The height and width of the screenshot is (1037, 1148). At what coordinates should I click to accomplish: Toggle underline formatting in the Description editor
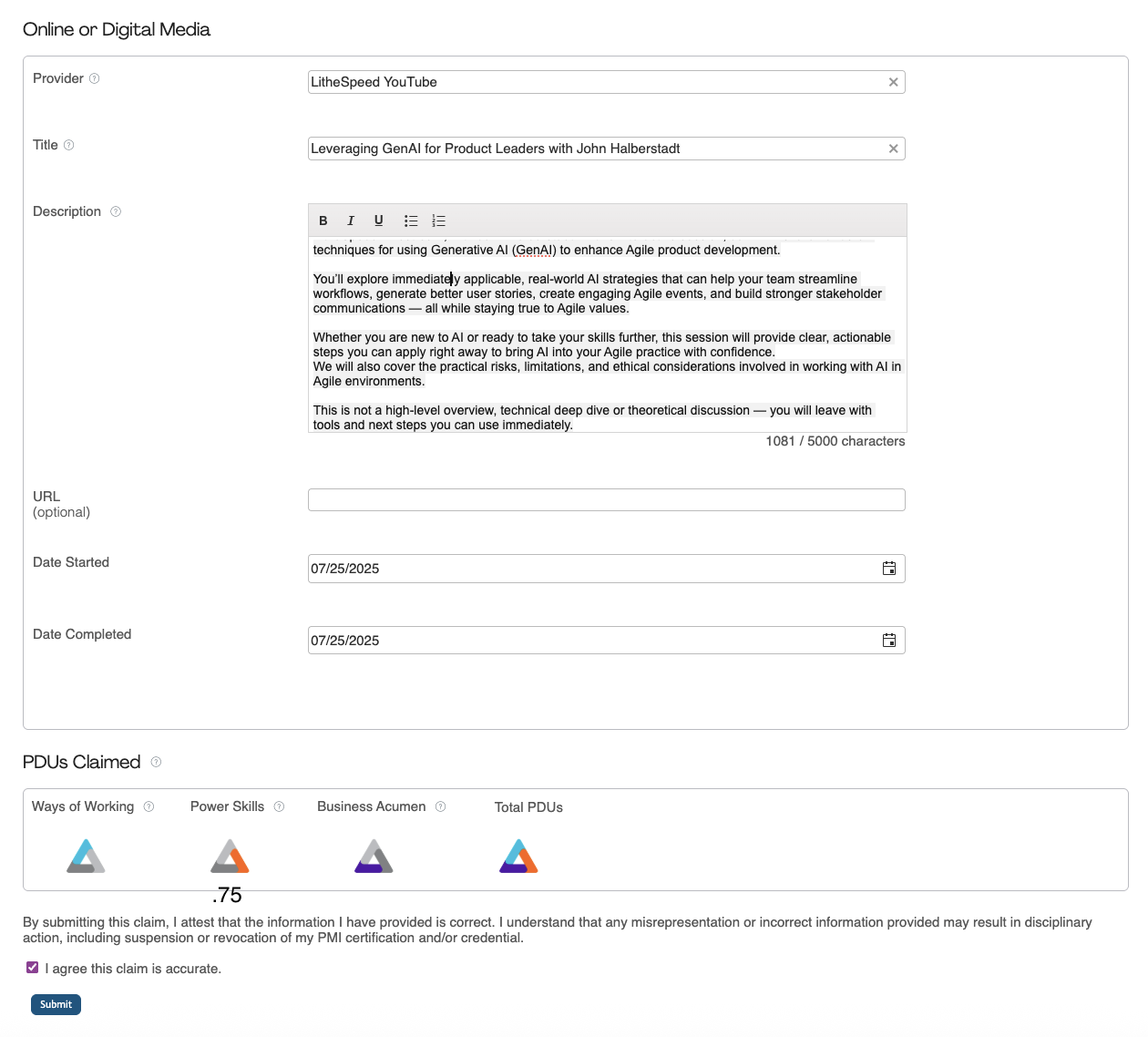379,221
